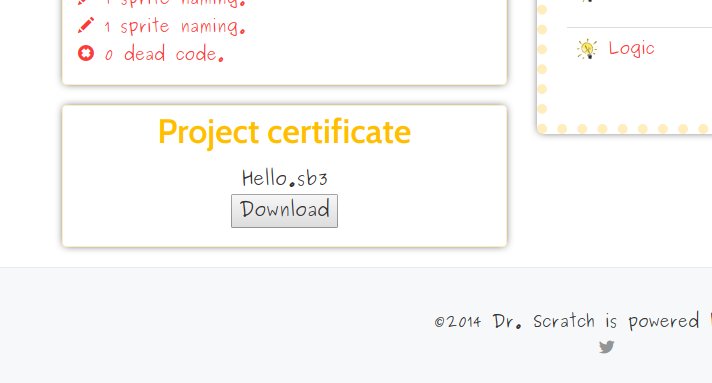Image resolution: width=712 pixels, height=383 pixels.
Task: Open the '0 dead code.' link
Action: pos(164,54)
